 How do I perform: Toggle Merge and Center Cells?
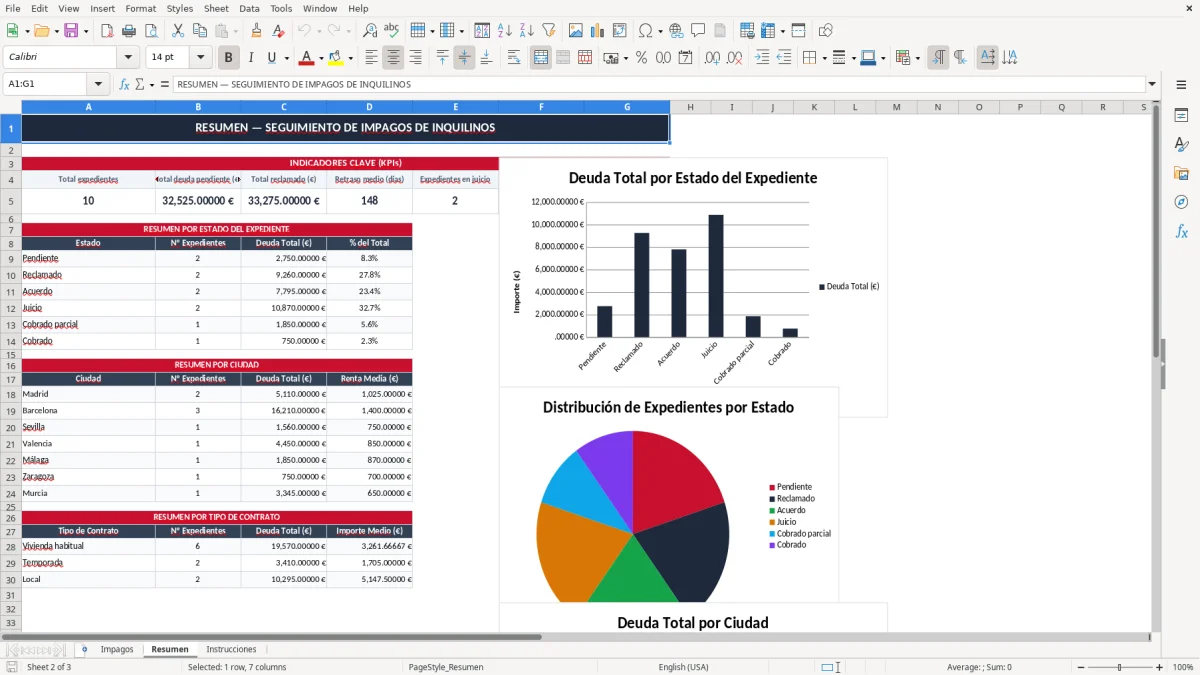point(541,58)
